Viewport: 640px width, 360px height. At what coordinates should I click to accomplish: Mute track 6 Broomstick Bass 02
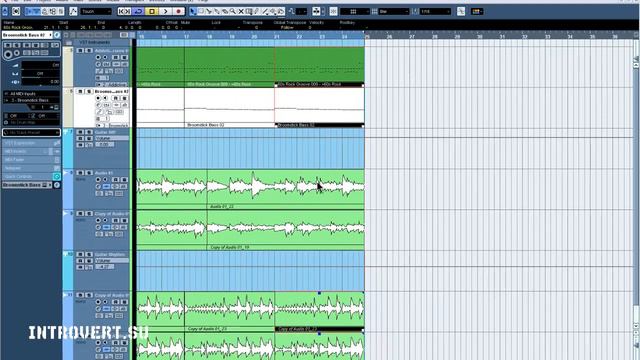point(80,91)
